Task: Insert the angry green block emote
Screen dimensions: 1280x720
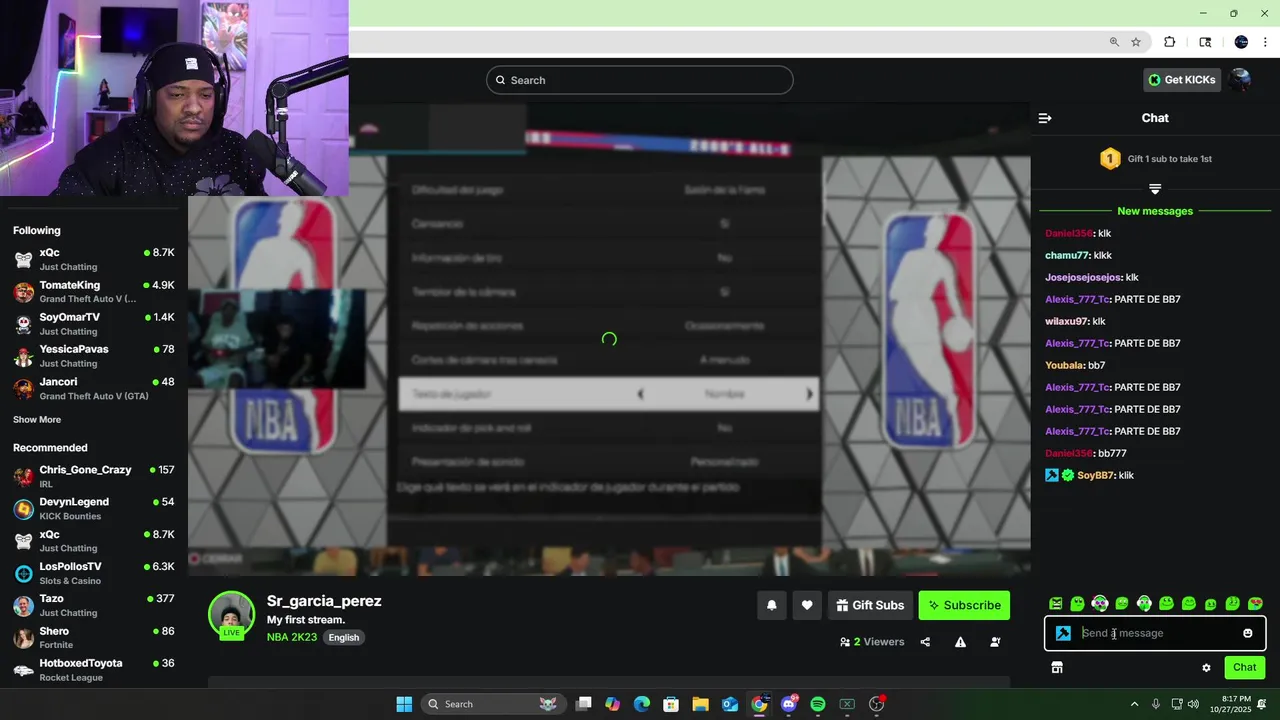Action: [x=1056, y=603]
